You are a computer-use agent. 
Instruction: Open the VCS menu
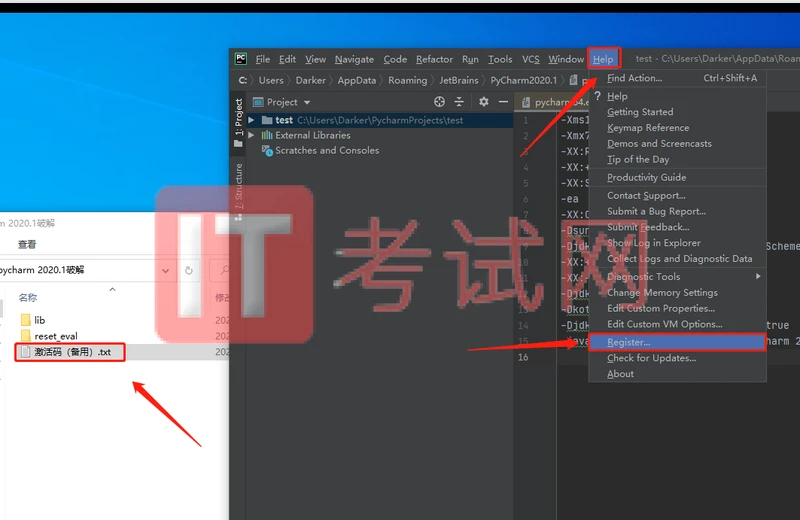(531, 59)
